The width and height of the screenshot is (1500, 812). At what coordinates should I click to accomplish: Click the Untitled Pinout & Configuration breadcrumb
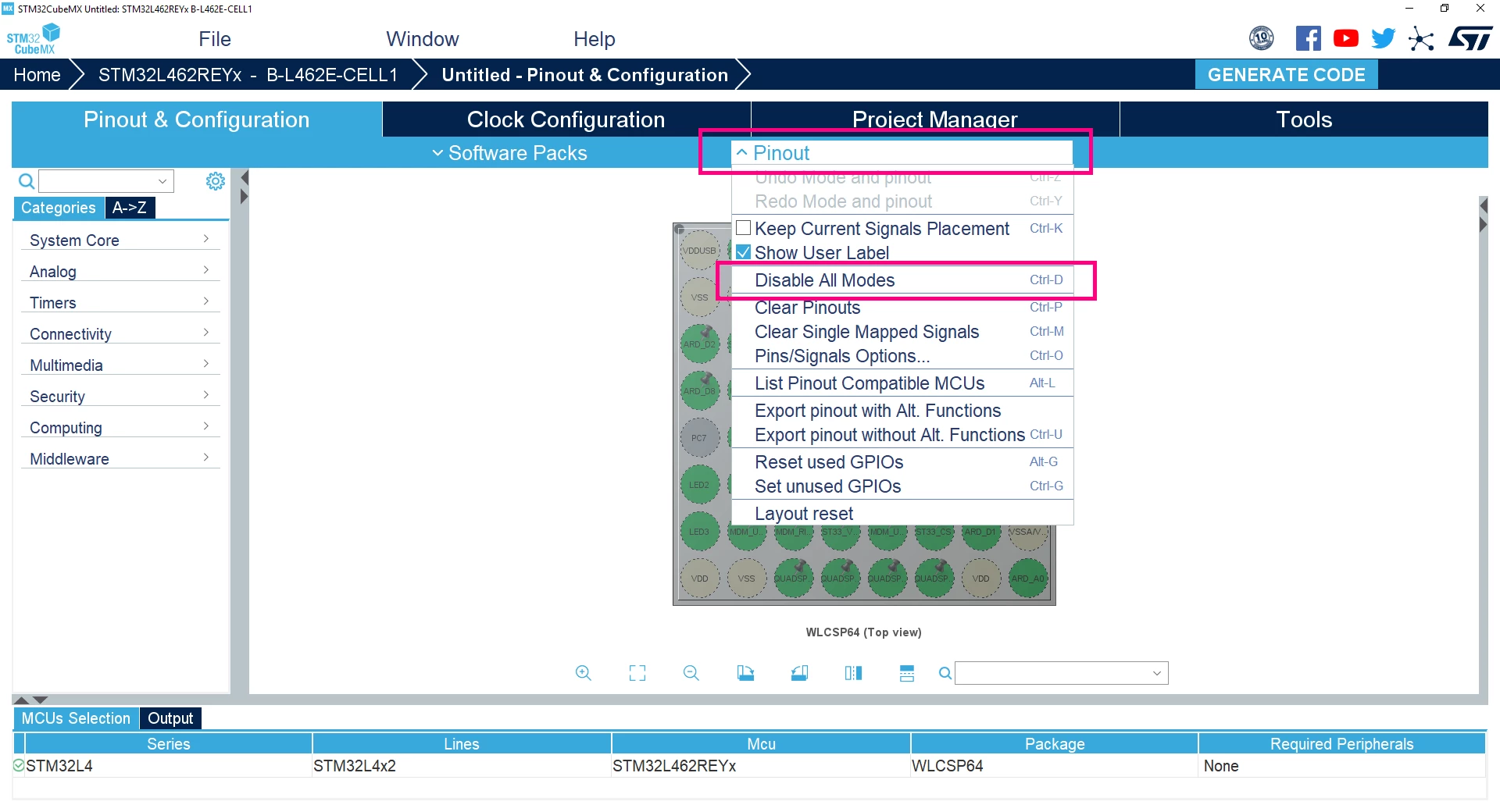point(584,75)
